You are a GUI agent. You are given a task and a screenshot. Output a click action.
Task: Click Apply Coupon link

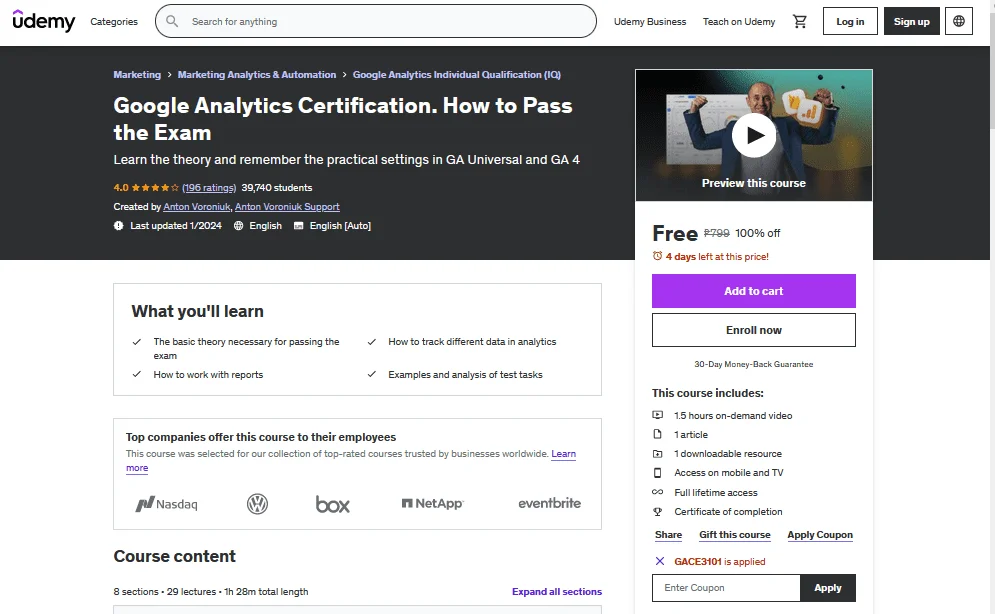pyautogui.click(x=820, y=535)
